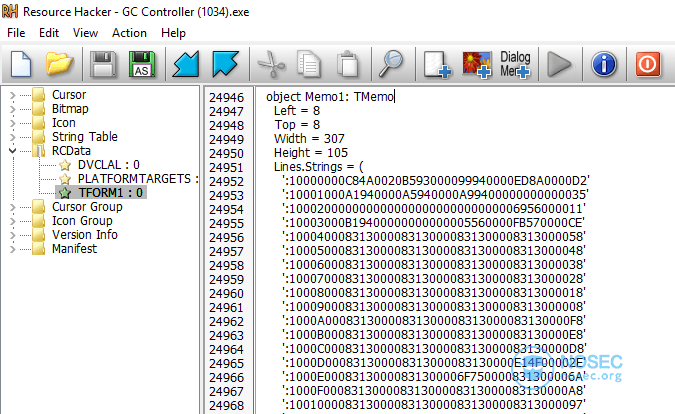Select the Manifest folder
675x414 pixels.
click(x=74, y=249)
